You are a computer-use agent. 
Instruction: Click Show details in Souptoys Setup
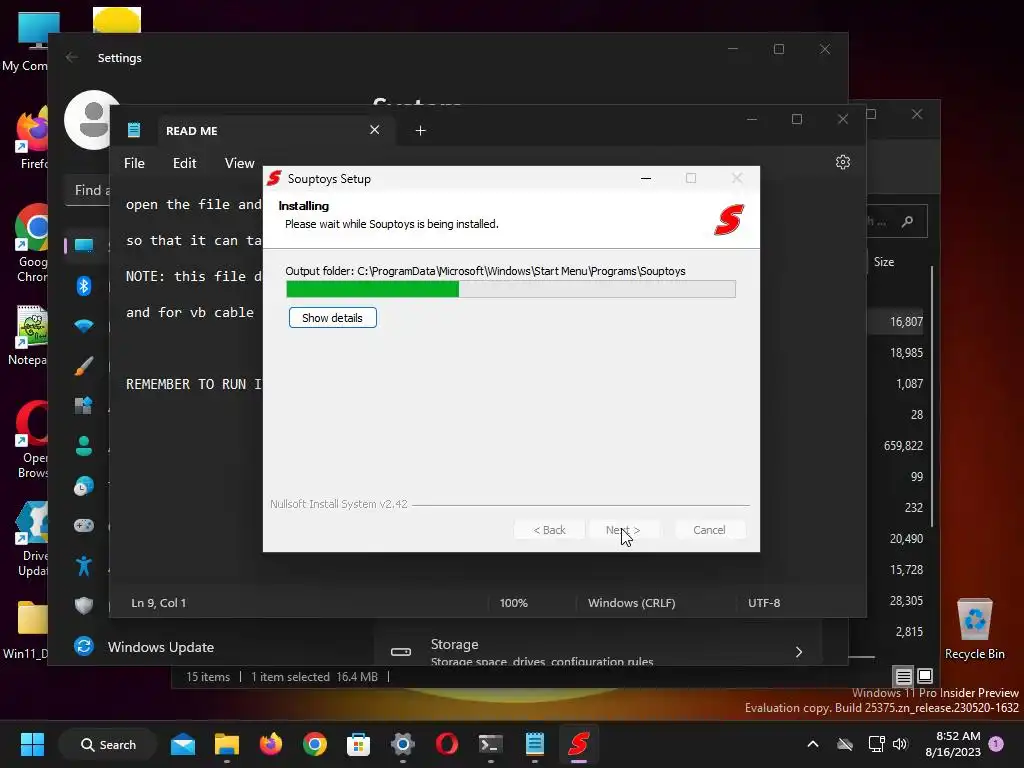[332, 318]
